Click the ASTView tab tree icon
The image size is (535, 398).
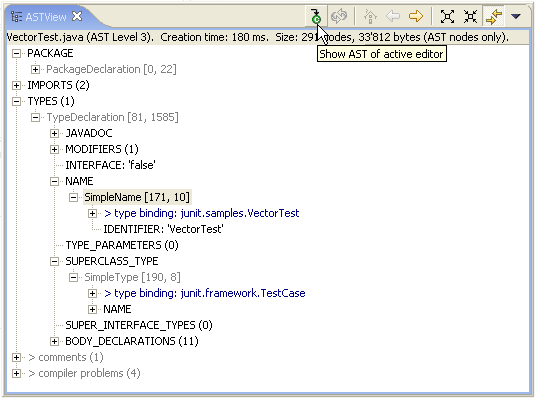coord(16,16)
